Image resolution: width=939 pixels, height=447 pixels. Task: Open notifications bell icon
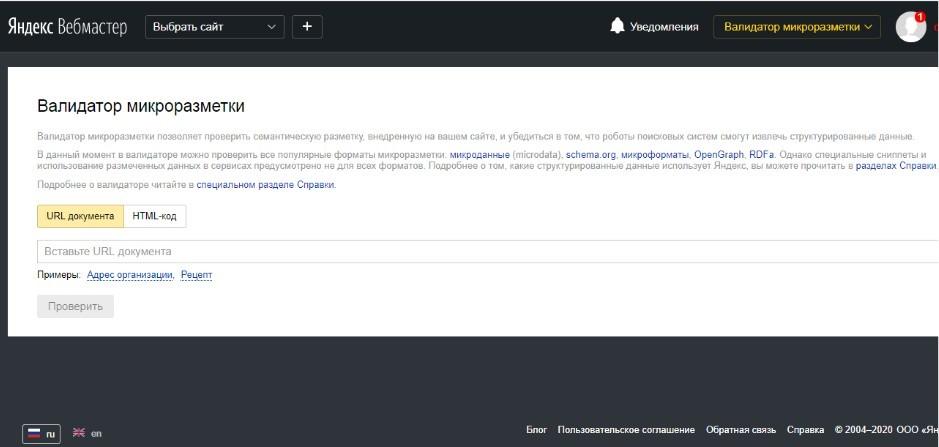617,27
